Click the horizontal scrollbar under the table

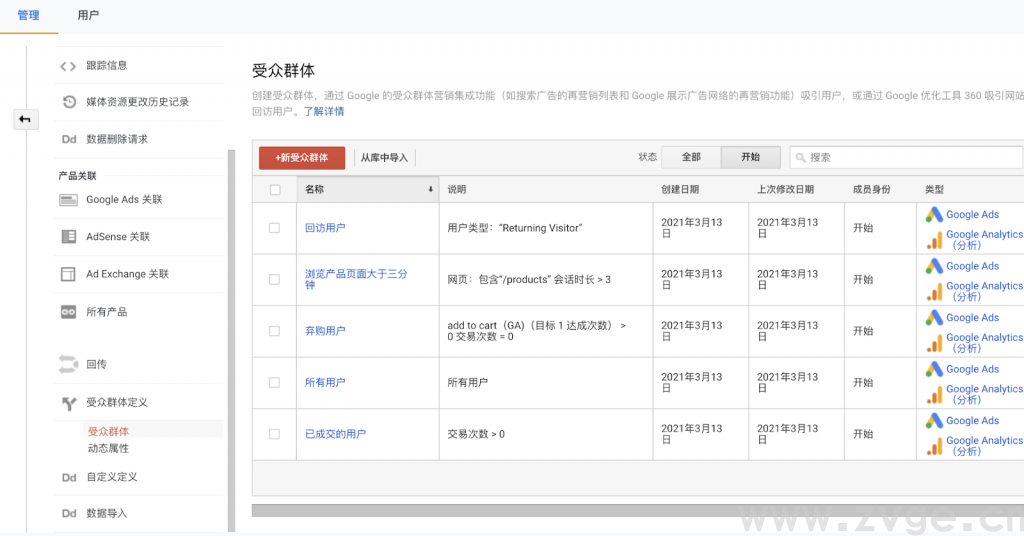[x=637, y=511]
